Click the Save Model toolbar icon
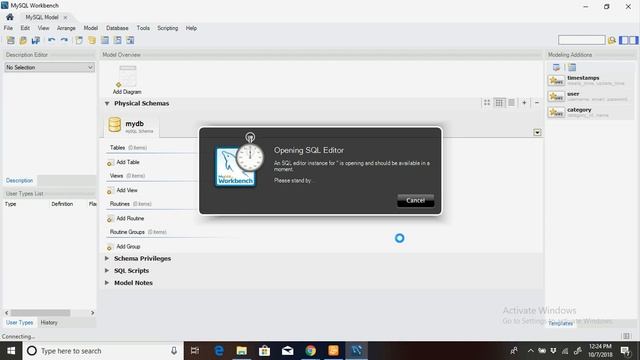This screenshot has height=360, width=640. [36, 40]
